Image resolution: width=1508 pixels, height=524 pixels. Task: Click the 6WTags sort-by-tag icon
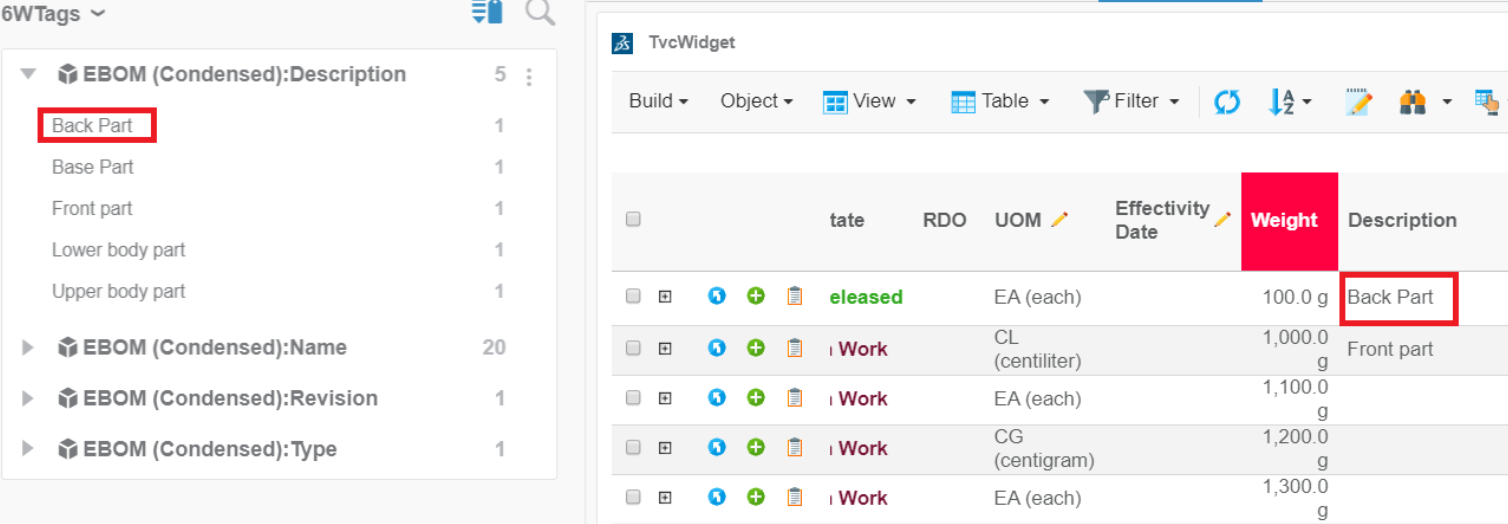[x=487, y=13]
